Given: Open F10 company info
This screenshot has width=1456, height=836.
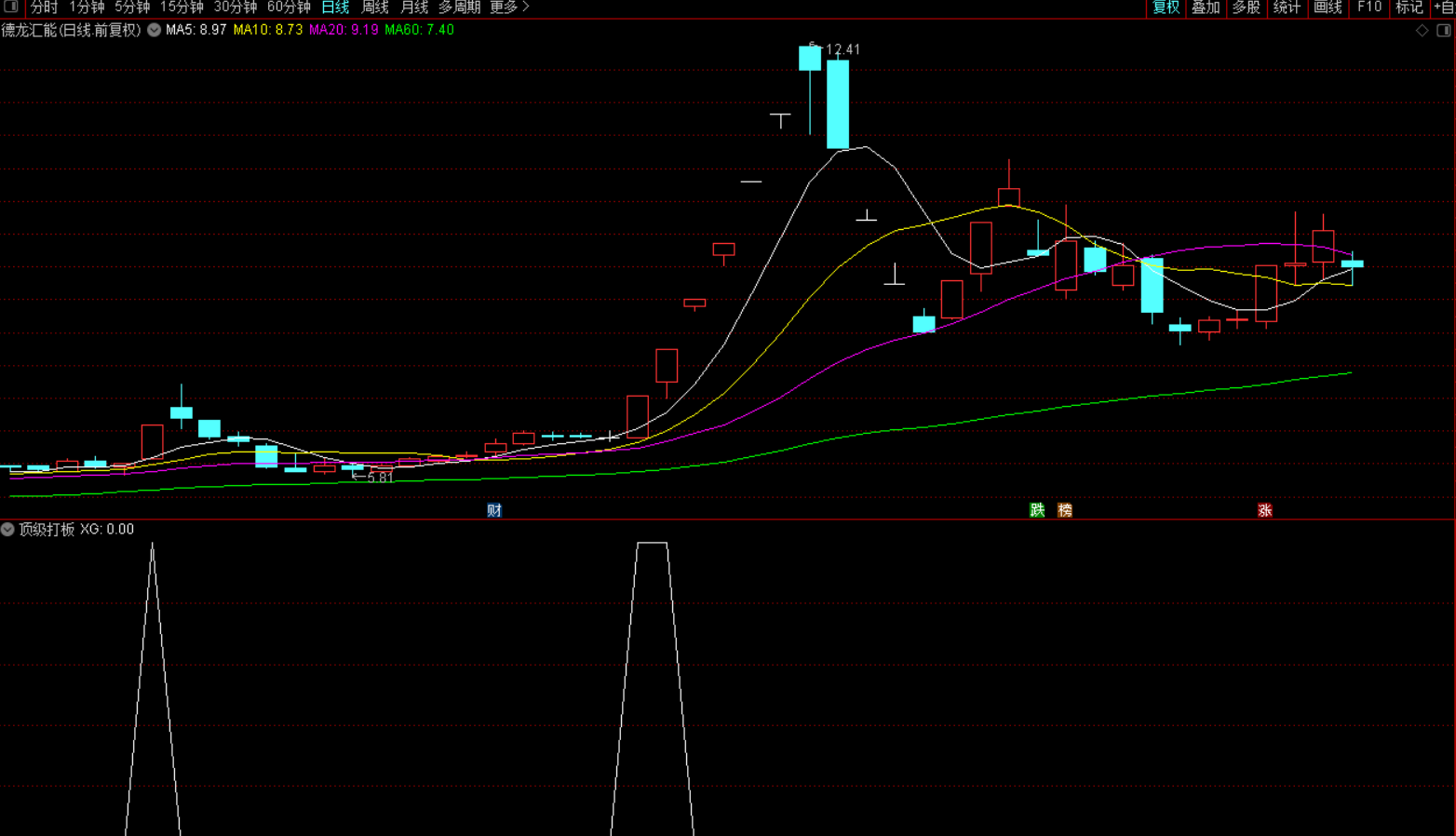Looking at the screenshot, I should pyautogui.click(x=1369, y=7).
